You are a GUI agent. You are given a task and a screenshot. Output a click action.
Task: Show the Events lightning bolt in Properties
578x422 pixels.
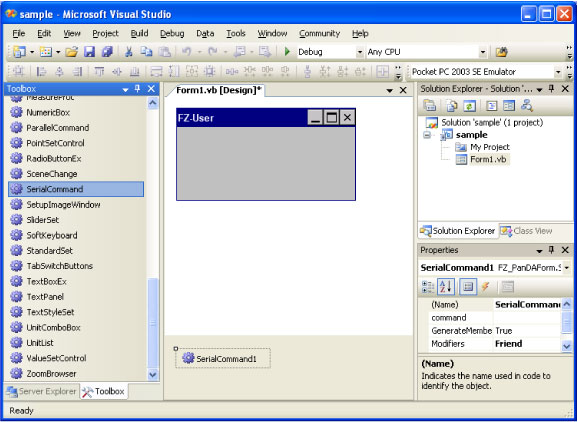[485, 286]
